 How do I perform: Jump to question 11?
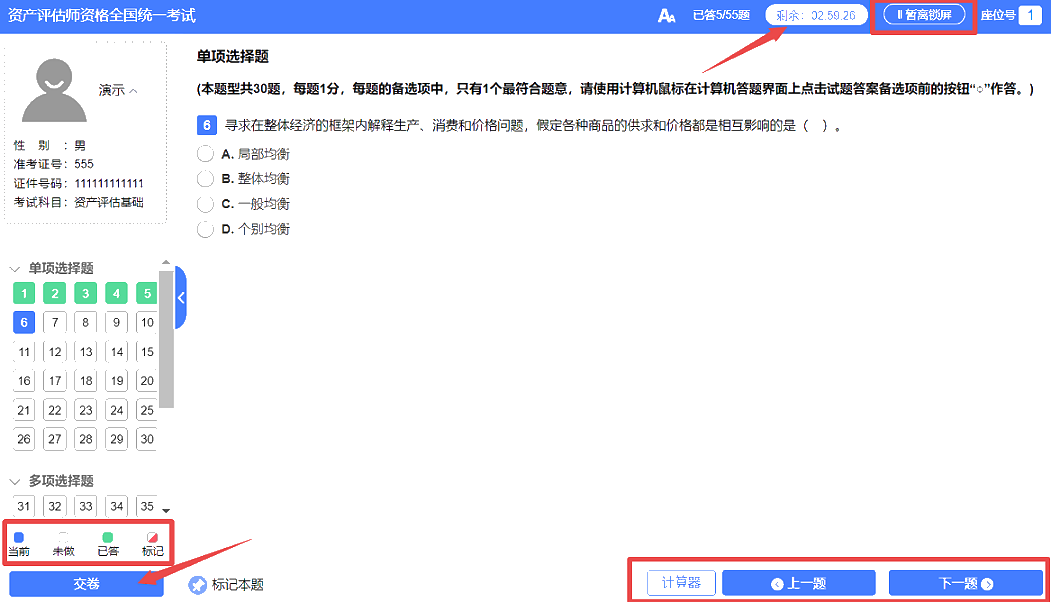click(24, 352)
